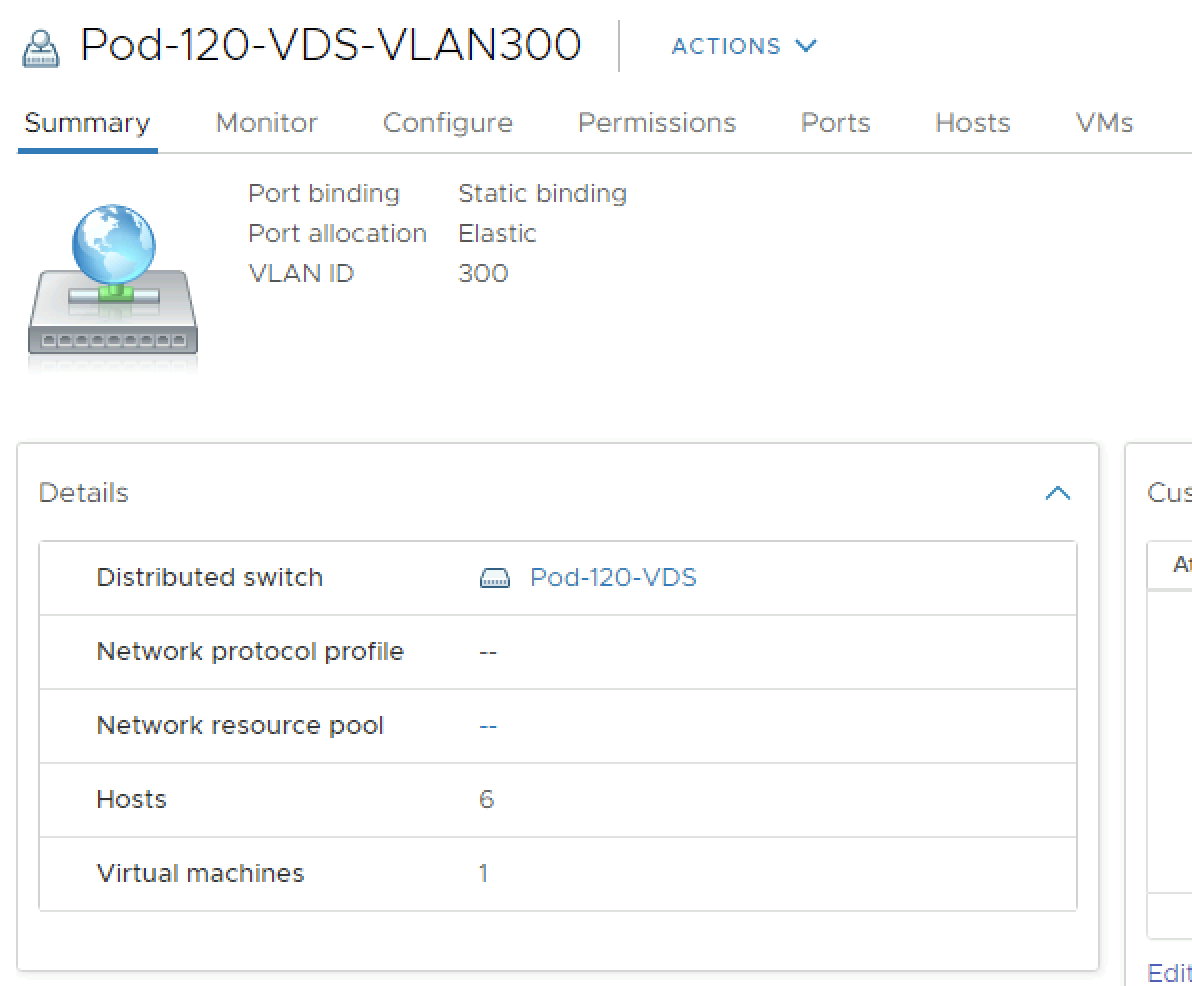View the Hosts tab
Image resolution: width=1192 pixels, height=986 pixels.
[x=972, y=123]
